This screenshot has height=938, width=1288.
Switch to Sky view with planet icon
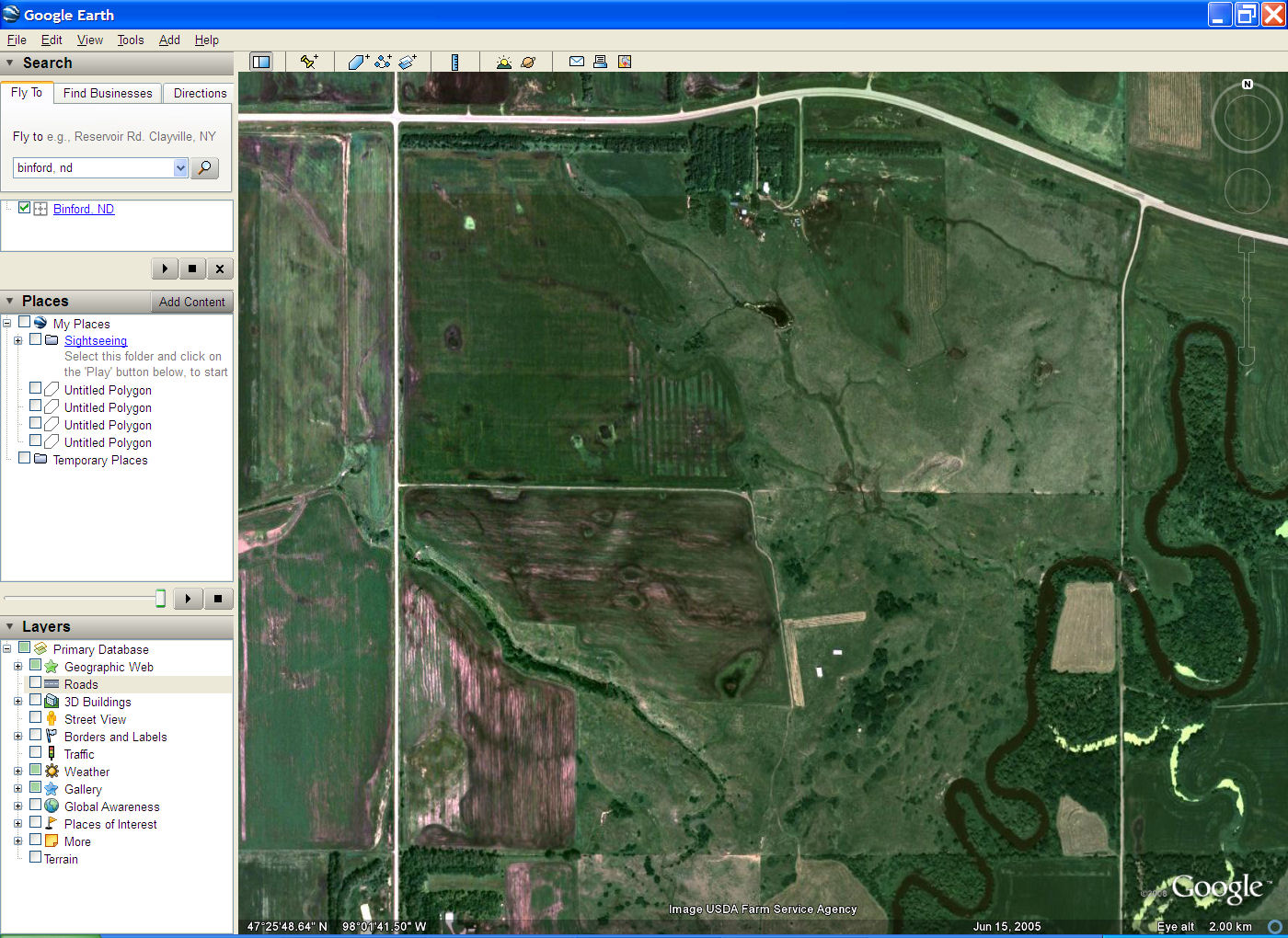[x=528, y=62]
